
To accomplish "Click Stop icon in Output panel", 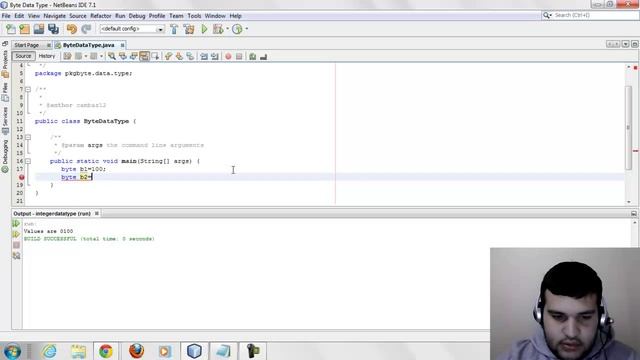I will 16,245.
